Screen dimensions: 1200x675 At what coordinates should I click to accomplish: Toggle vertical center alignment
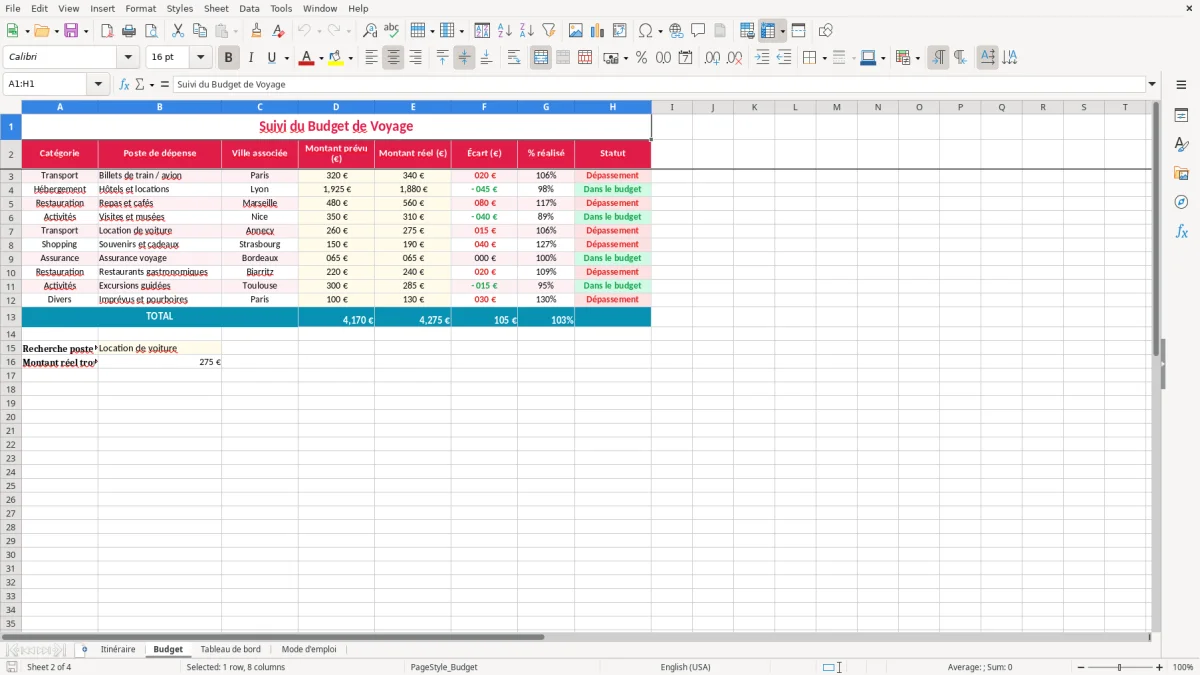tap(464, 58)
